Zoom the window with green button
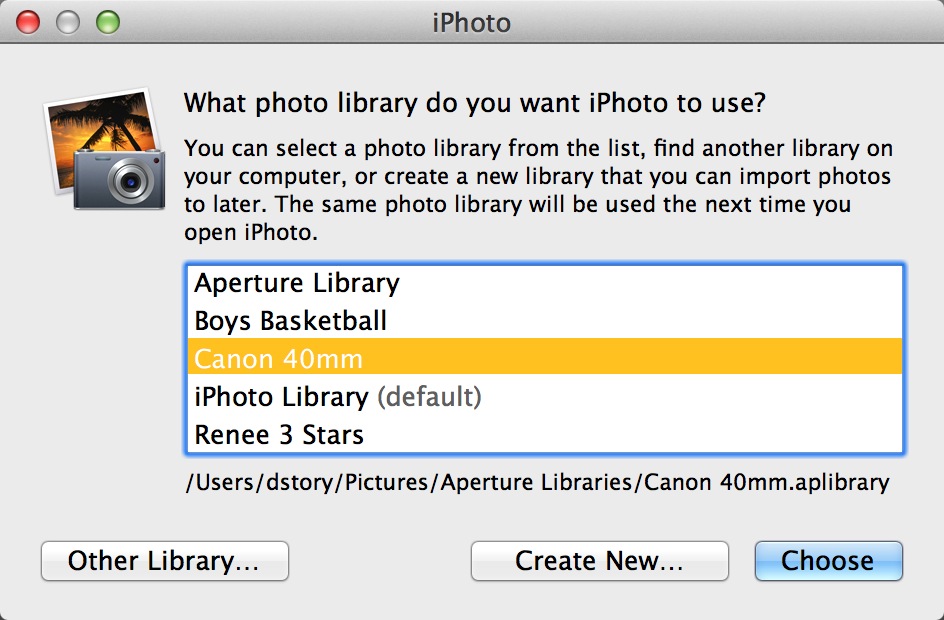 coord(105,20)
